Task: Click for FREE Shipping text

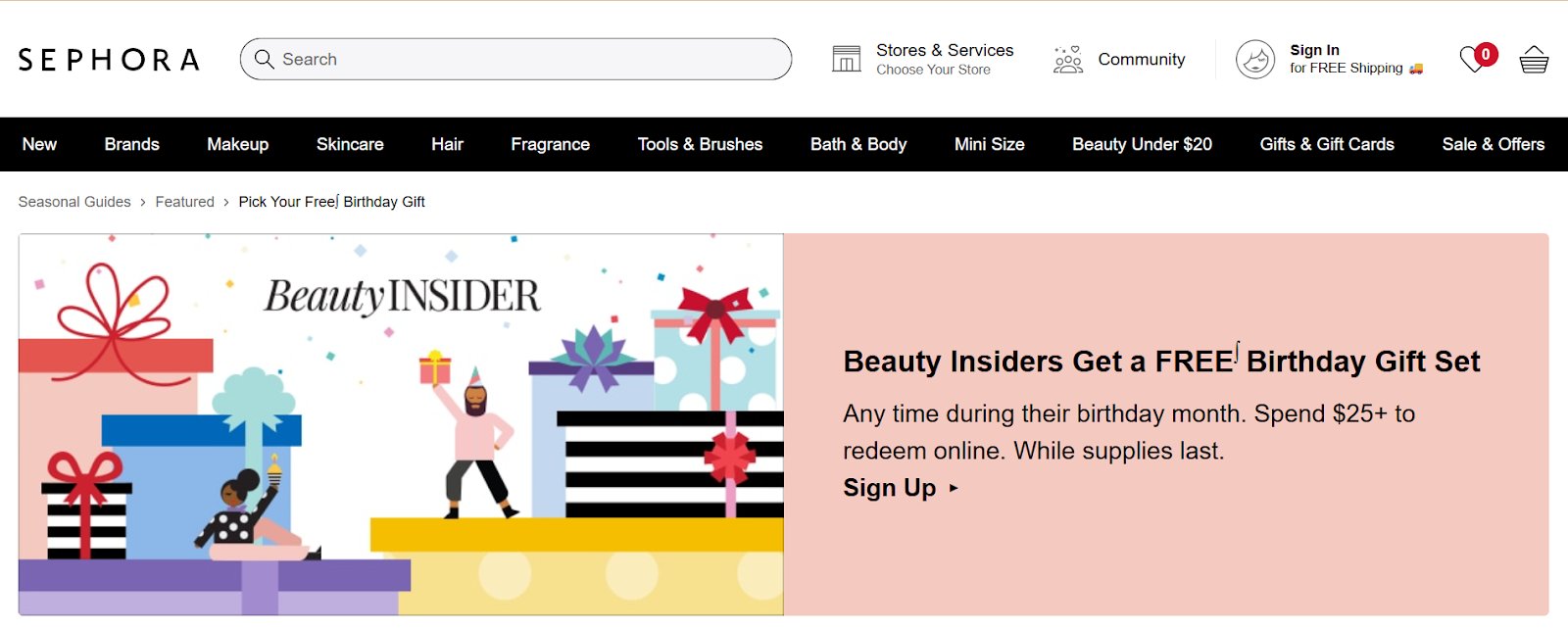Action: click(1346, 69)
